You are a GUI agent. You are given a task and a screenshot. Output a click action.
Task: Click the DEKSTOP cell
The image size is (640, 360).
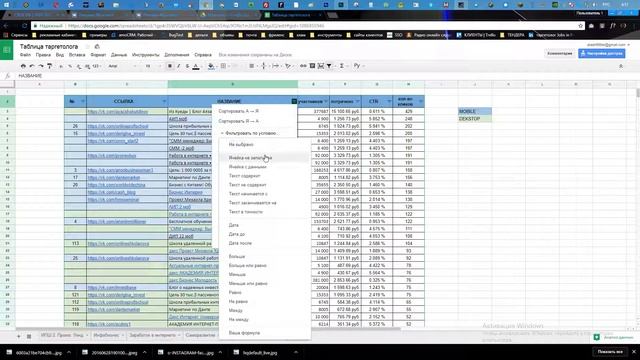pyautogui.click(x=475, y=119)
